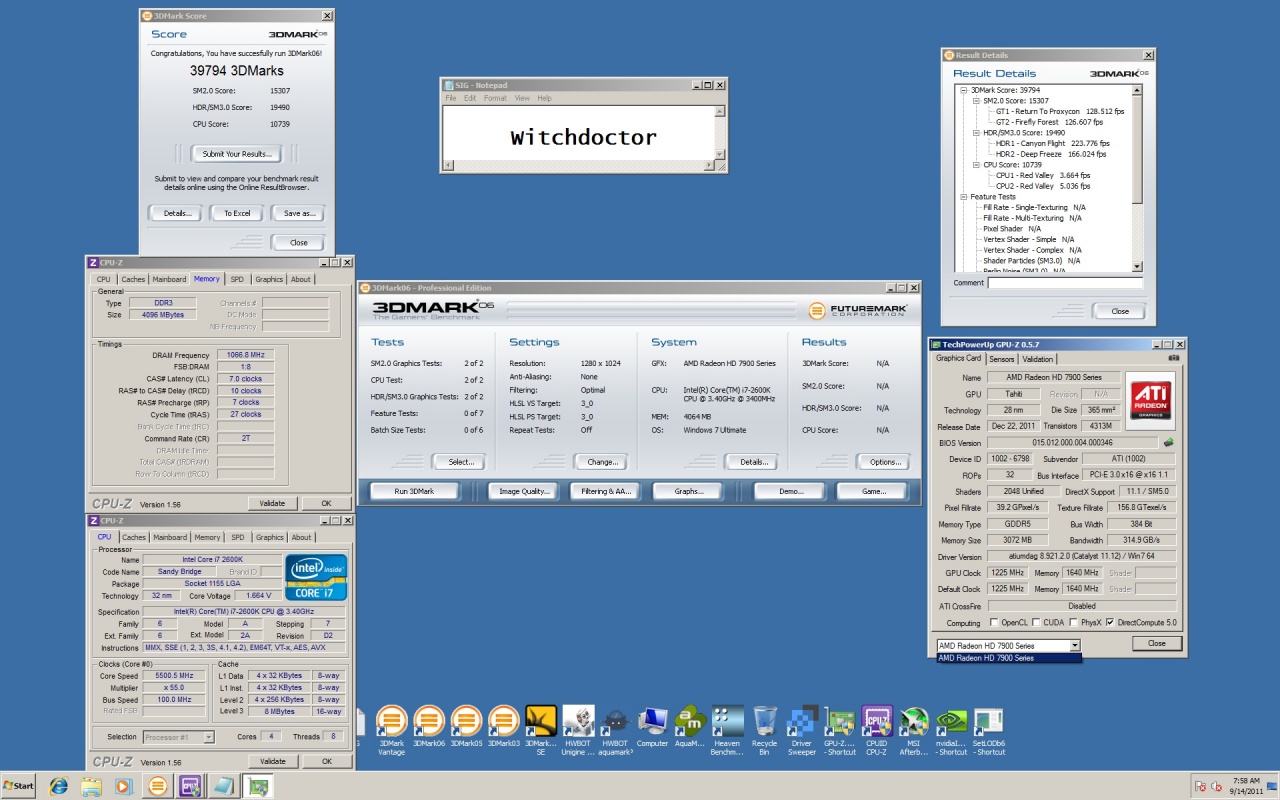Image resolution: width=1280 pixels, height=800 pixels.
Task: Open the Driver Sweeper desktop shortcut
Action: tap(802, 721)
